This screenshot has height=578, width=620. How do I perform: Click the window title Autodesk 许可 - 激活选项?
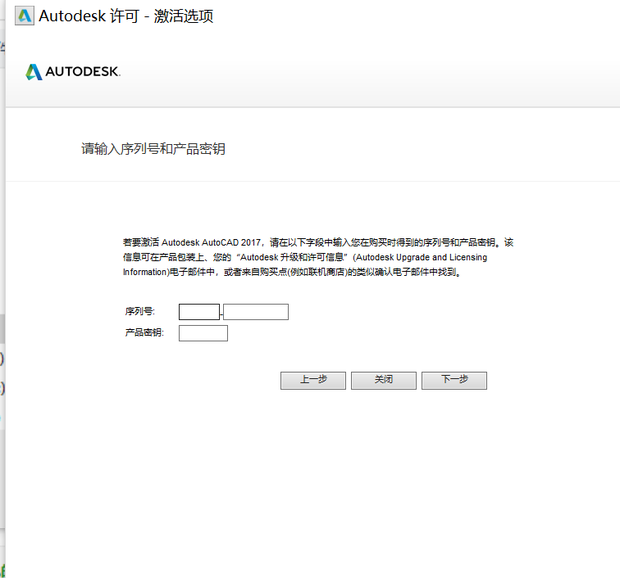pyautogui.click(x=126, y=16)
